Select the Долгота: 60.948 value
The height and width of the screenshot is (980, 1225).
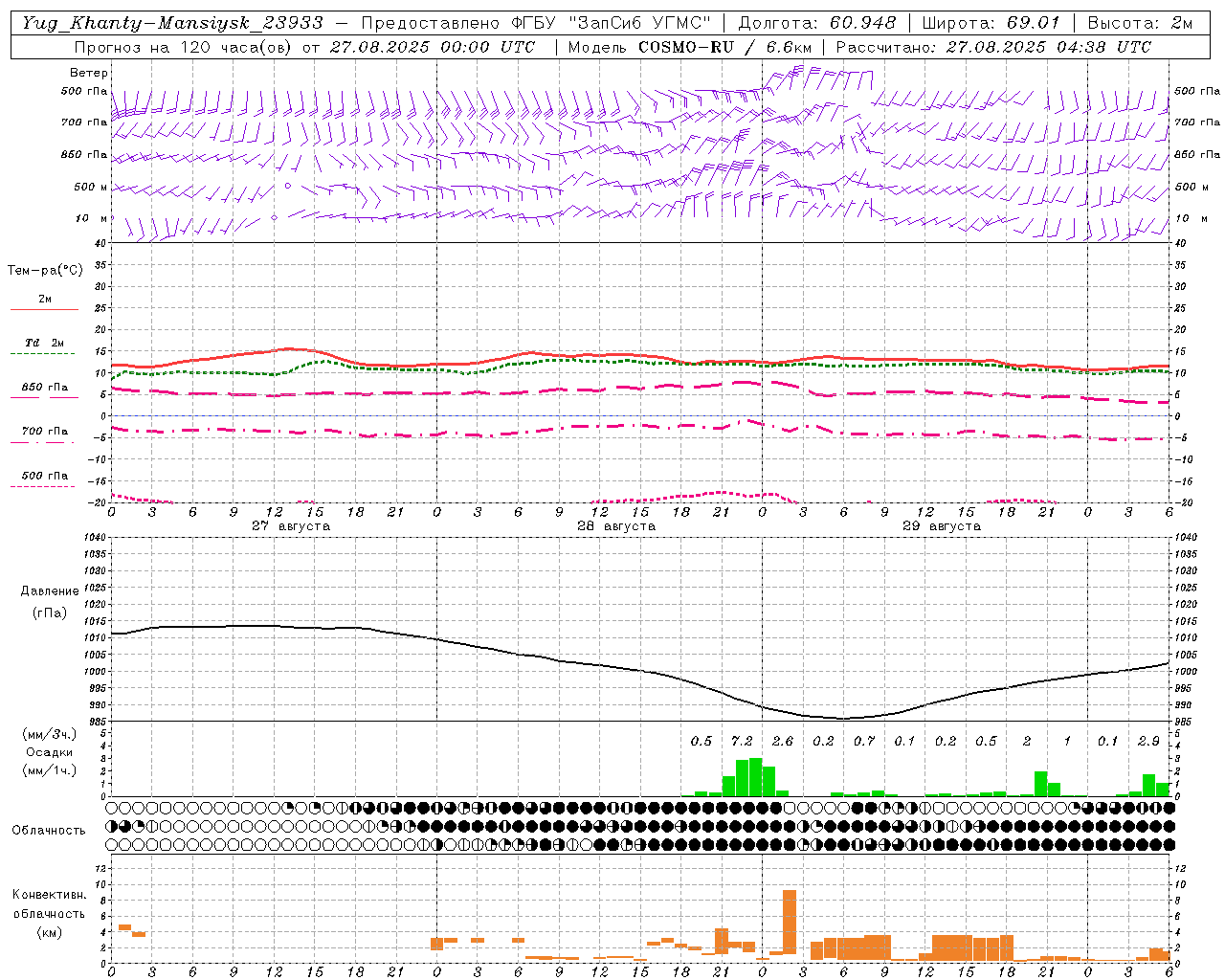coord(817,23)
